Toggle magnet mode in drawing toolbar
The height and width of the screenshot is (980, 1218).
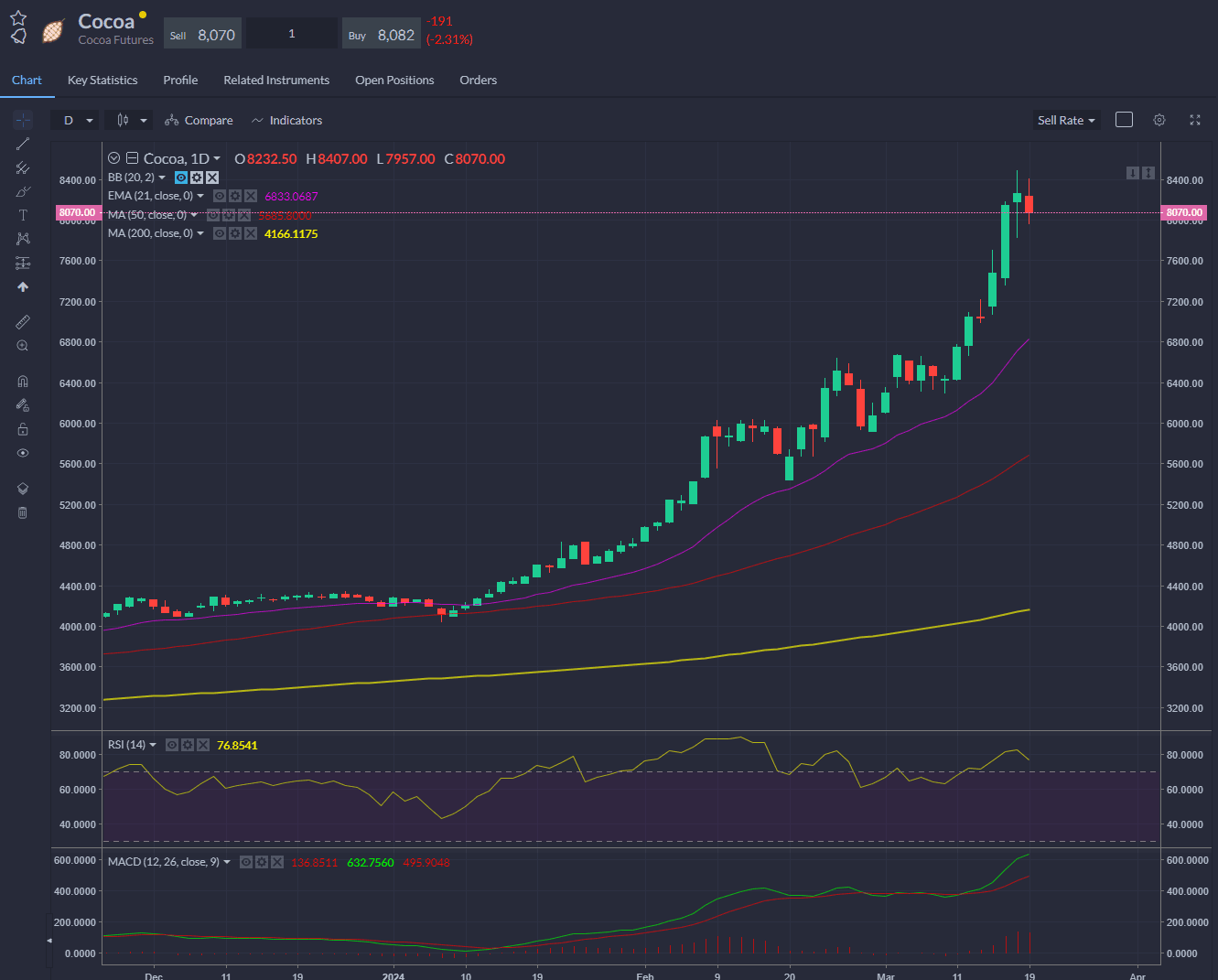(23, 382)
